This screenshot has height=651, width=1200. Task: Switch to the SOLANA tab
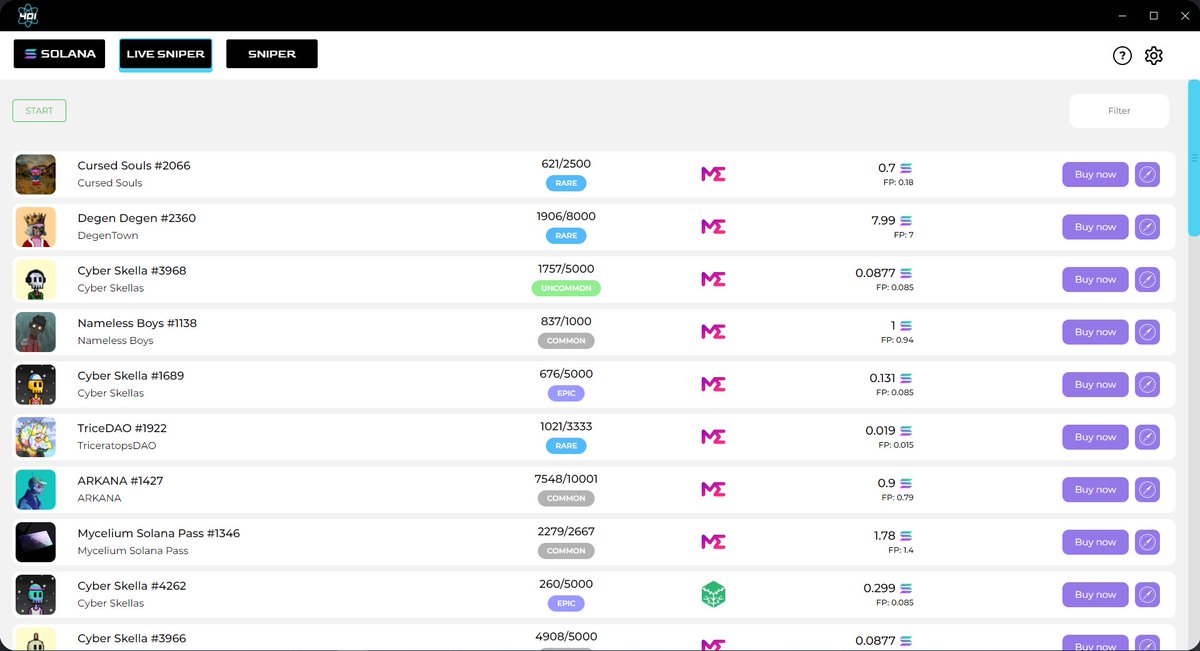tap(59, 54)
